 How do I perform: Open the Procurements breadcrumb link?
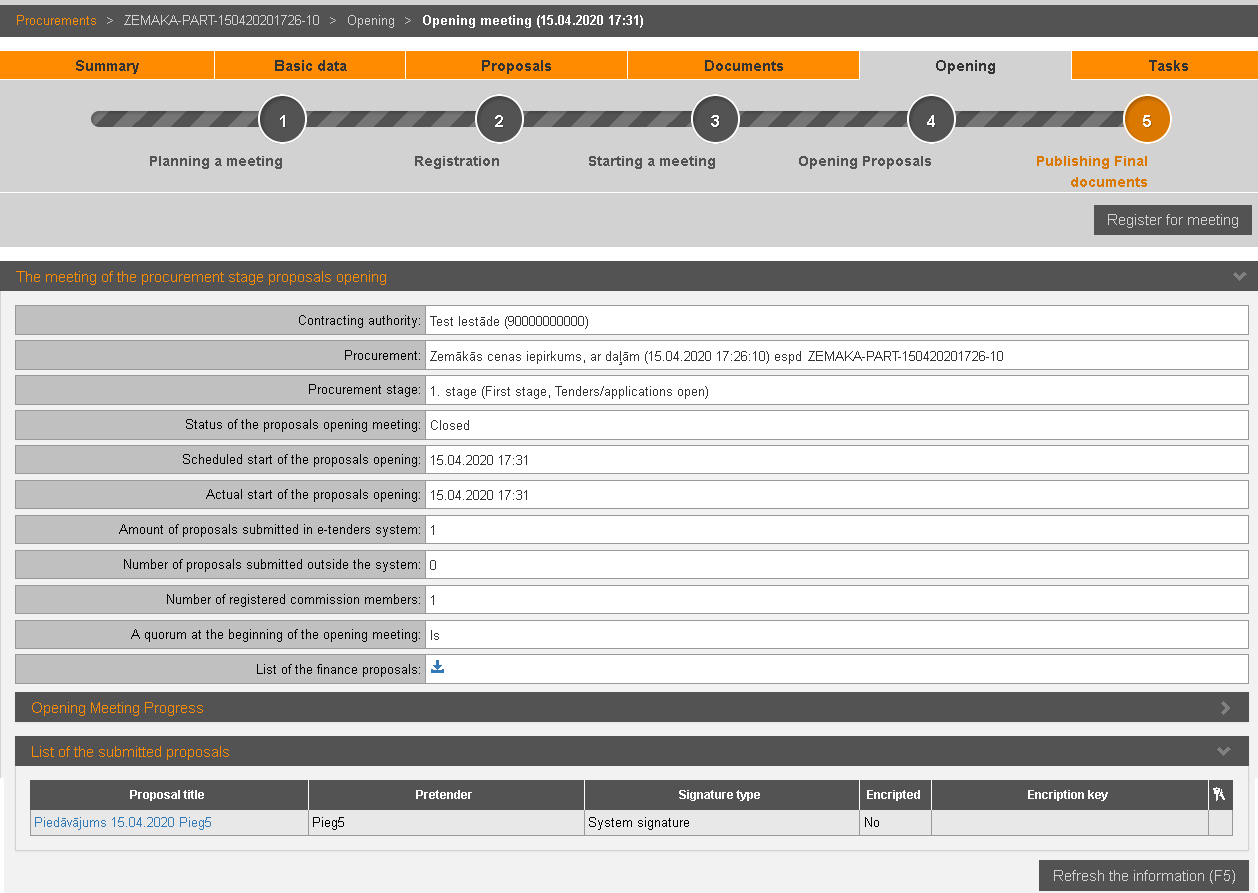(x=56, y=21)
